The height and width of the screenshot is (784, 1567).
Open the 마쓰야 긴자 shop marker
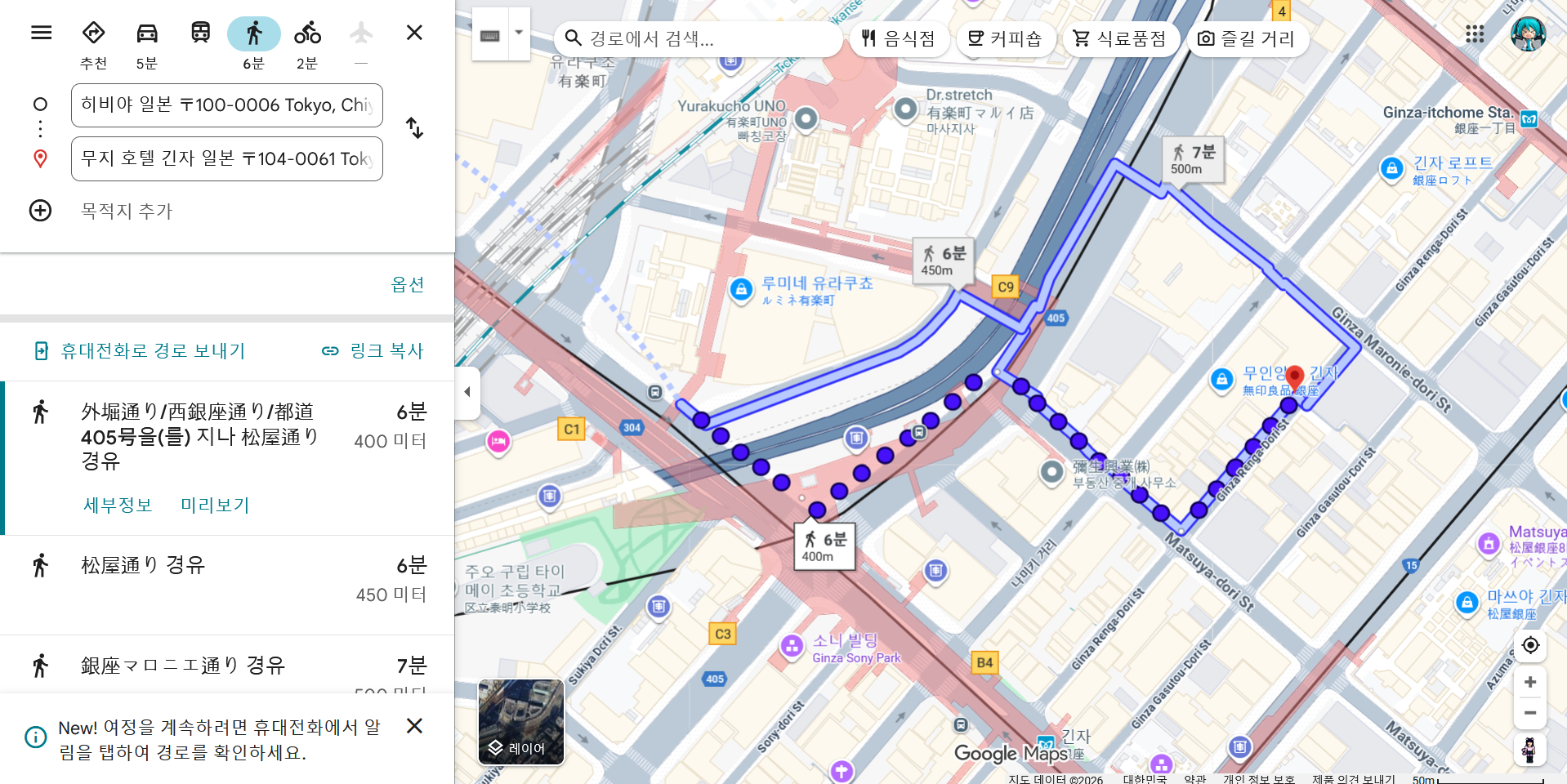pos(1467,603)
